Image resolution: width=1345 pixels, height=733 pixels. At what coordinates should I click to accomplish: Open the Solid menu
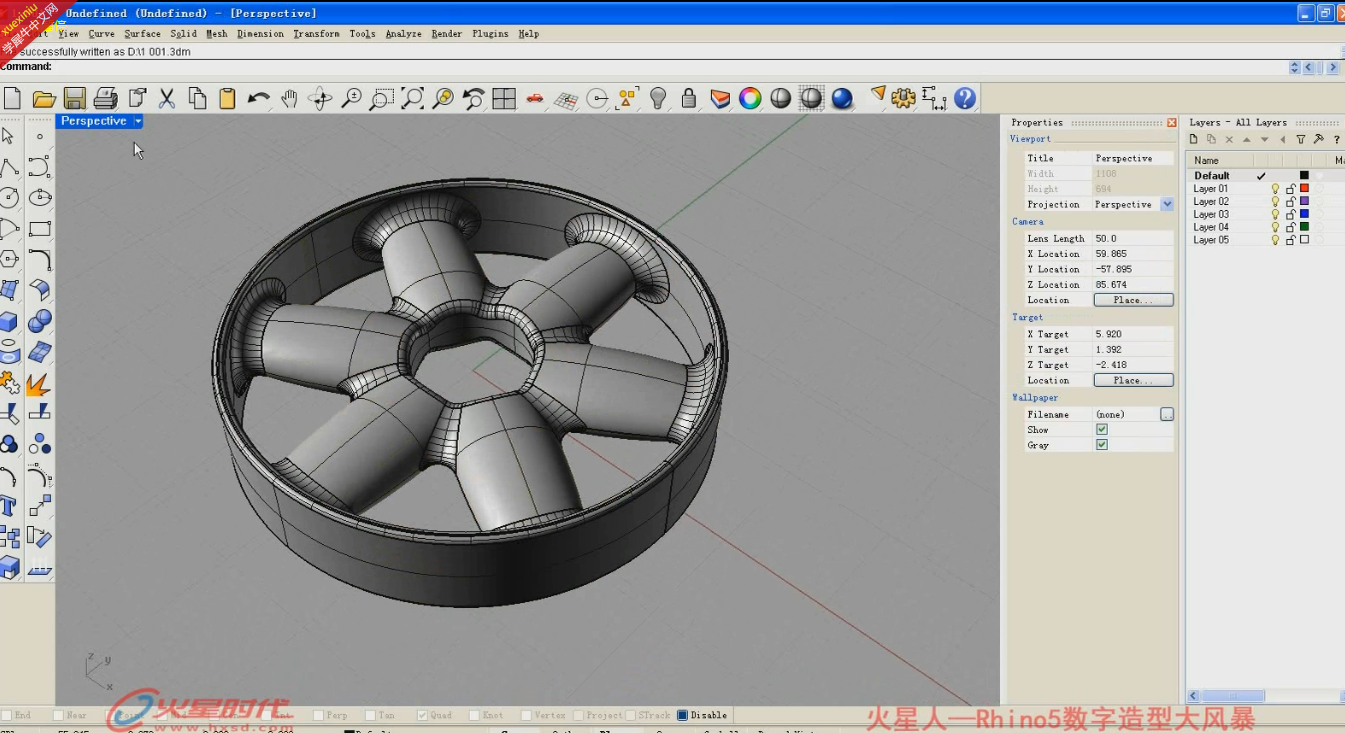[x=183, y=34]
